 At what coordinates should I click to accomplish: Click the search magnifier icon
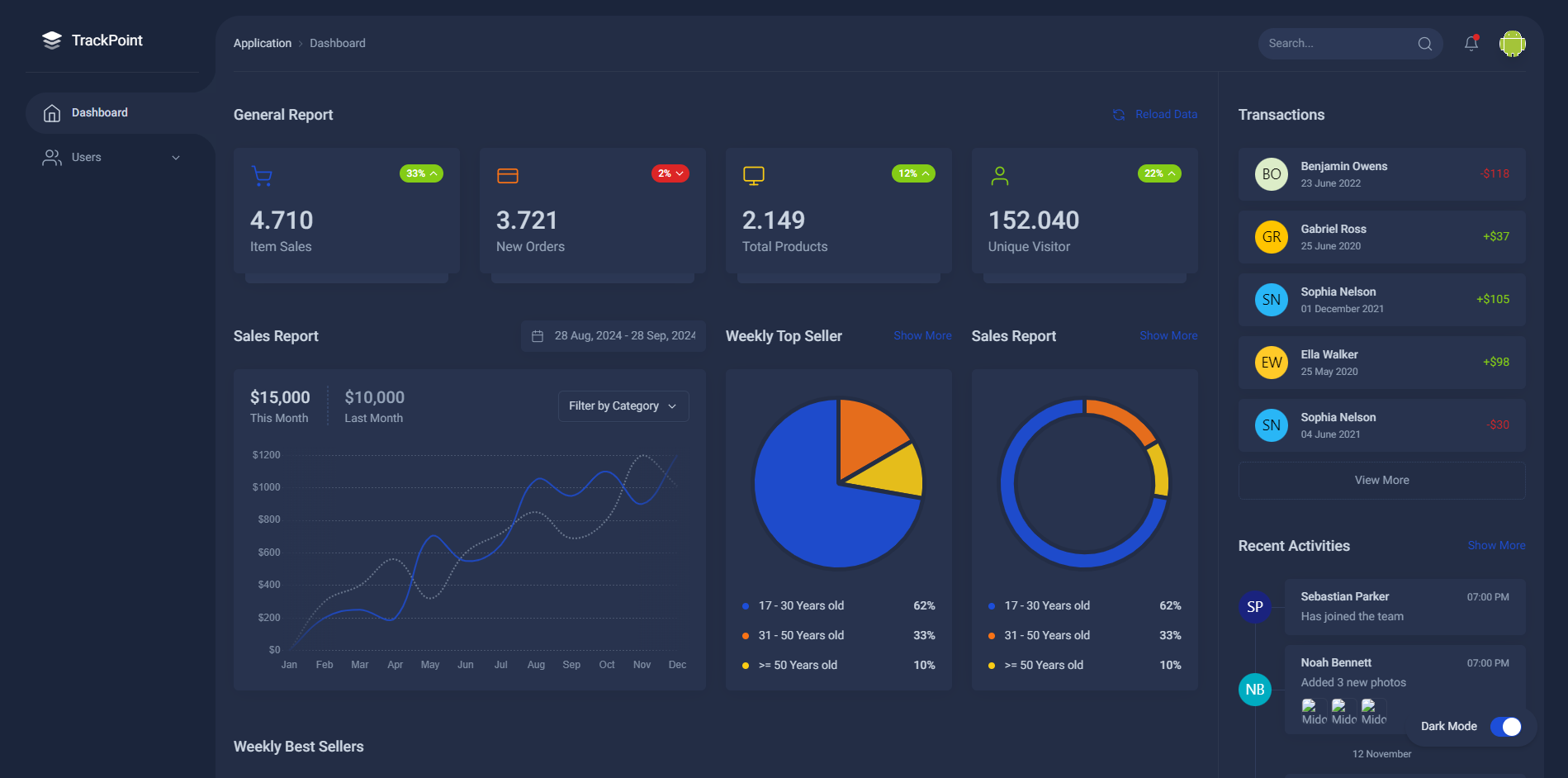click(1424, 44)
